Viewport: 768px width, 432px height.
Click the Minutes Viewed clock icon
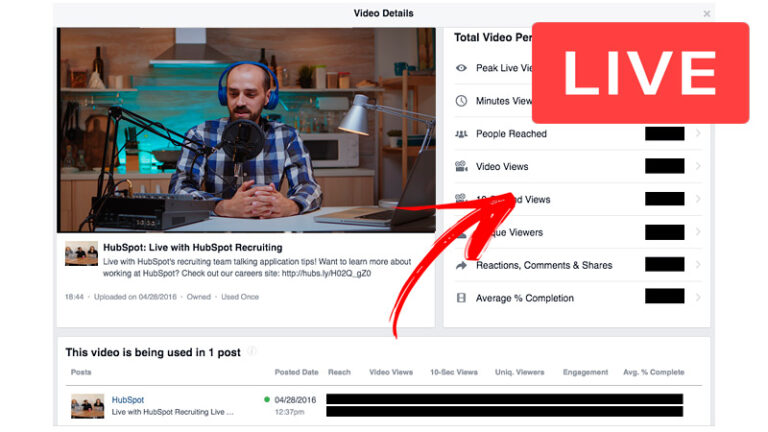(461, 101)
